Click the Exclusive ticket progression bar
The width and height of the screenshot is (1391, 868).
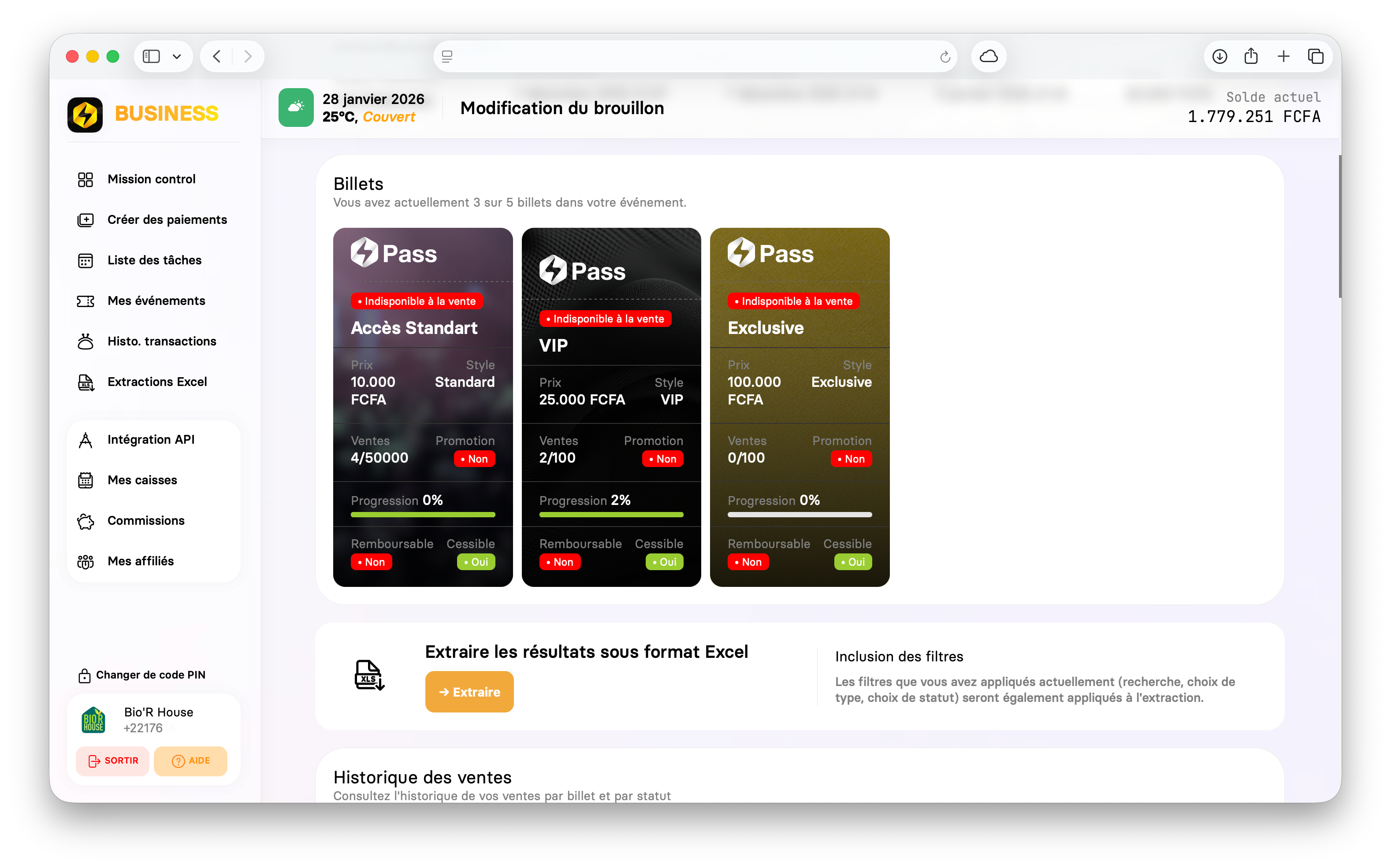800,514
